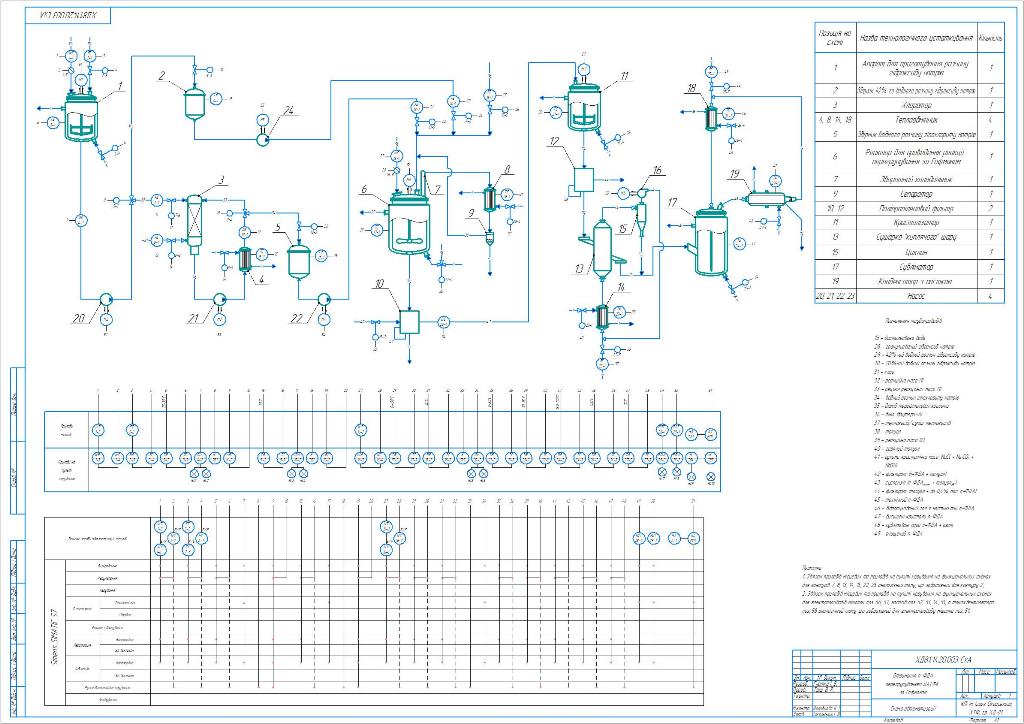Select the pump symbol numbered 22
1024x724 pixels.
pos(323,299)
